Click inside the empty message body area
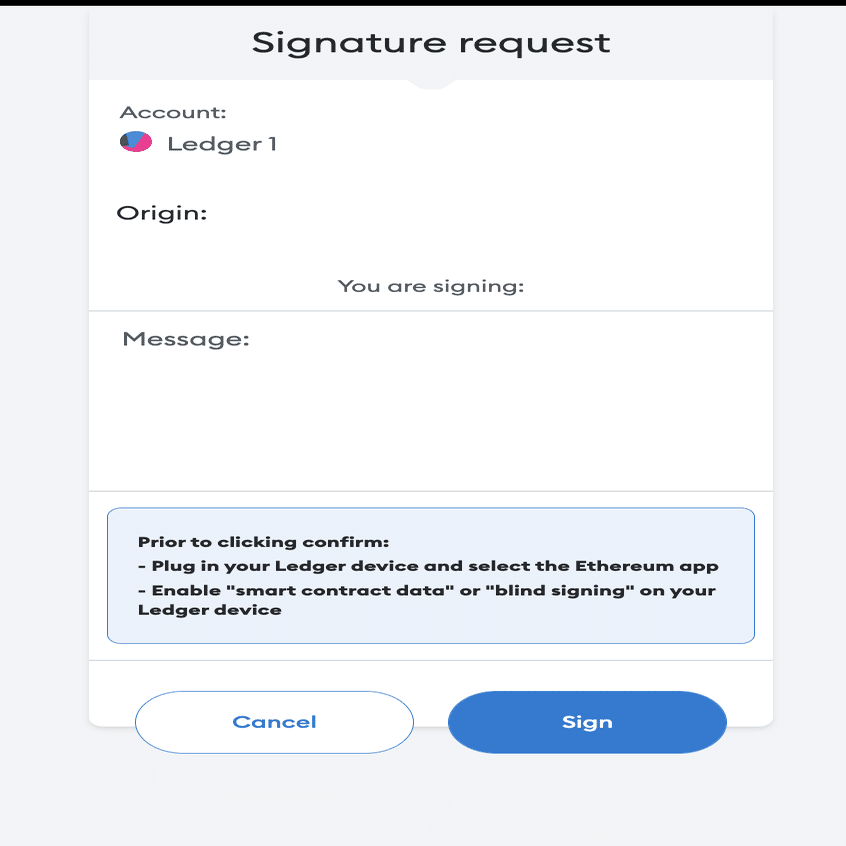Image resolution: width=846 pixels, height=846 pixels. pyautogui.click(x=430, y=420)
